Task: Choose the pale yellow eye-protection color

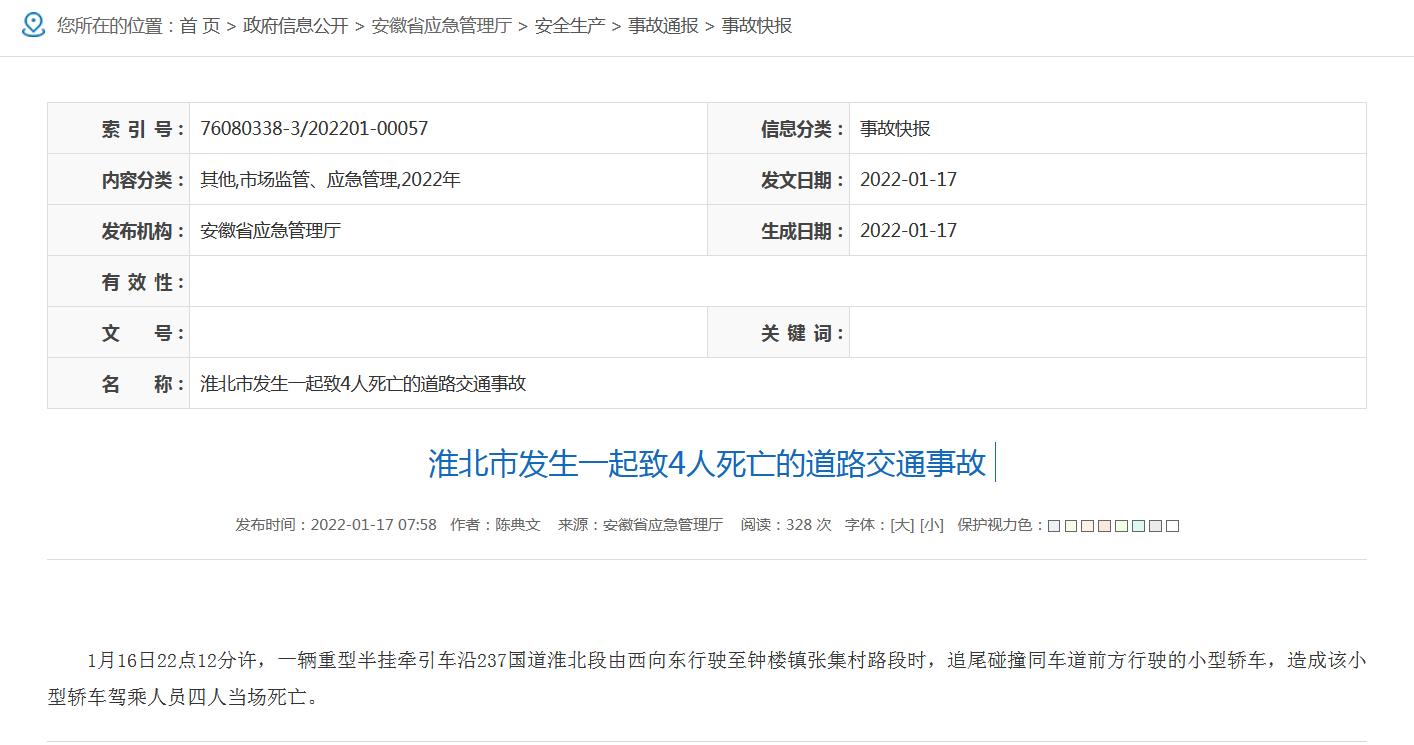Action: 1071,526
